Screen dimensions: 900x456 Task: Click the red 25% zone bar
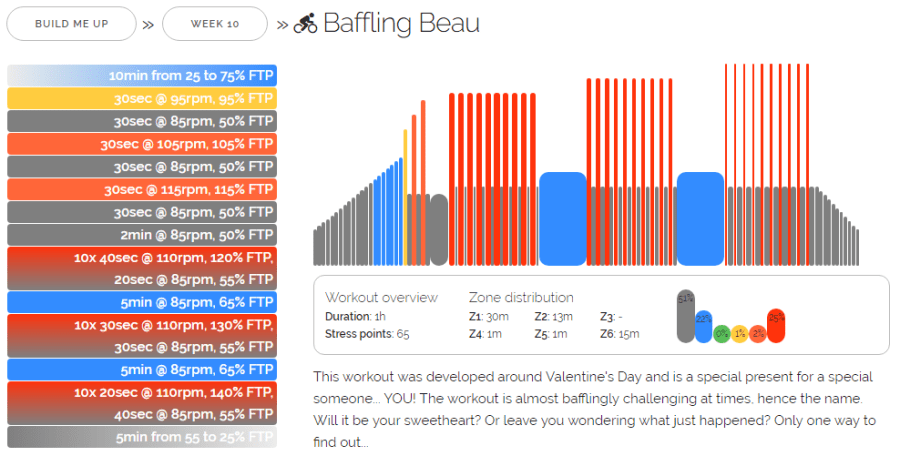776,325
